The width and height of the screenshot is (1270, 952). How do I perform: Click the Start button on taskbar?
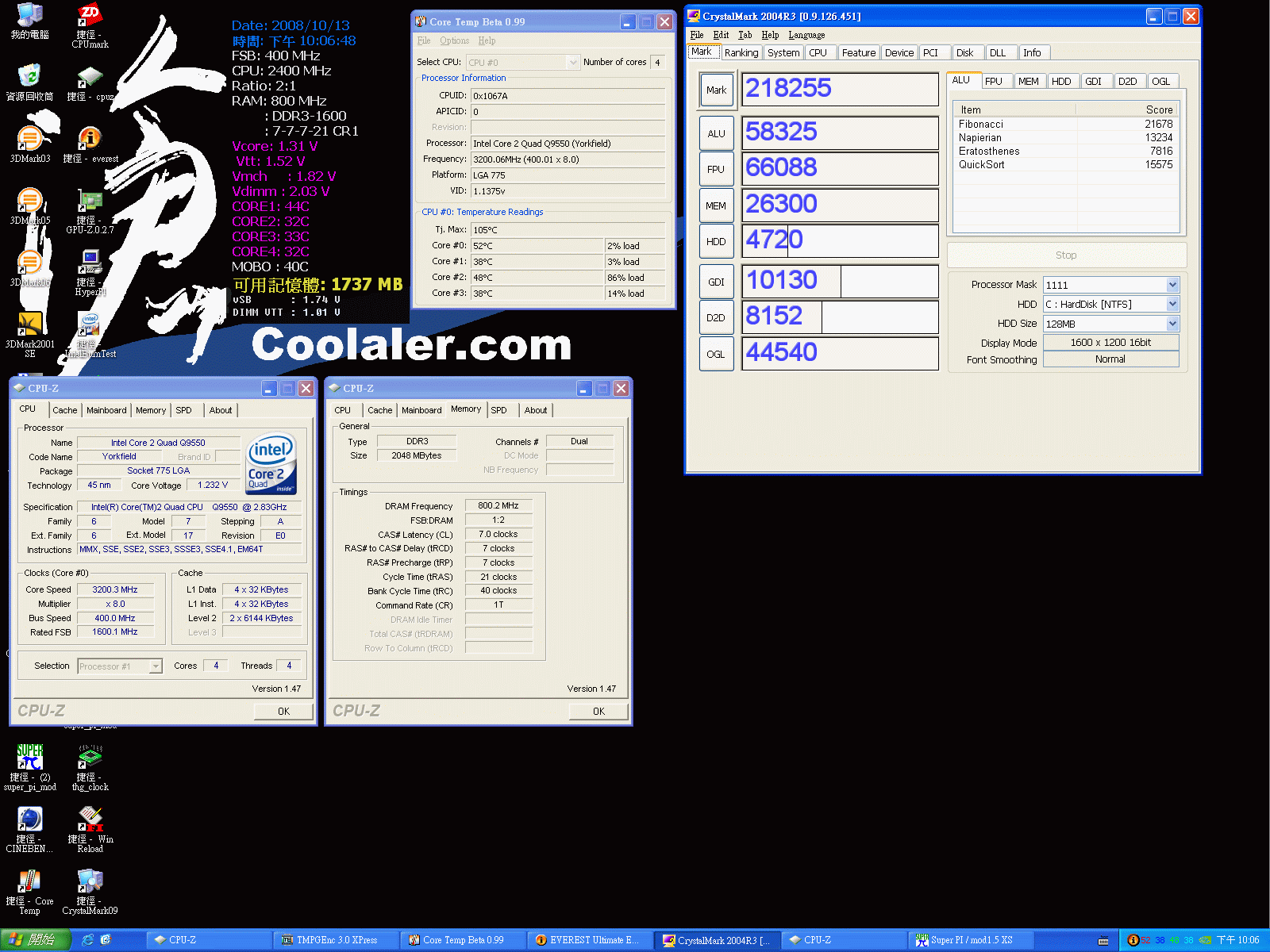36,940
